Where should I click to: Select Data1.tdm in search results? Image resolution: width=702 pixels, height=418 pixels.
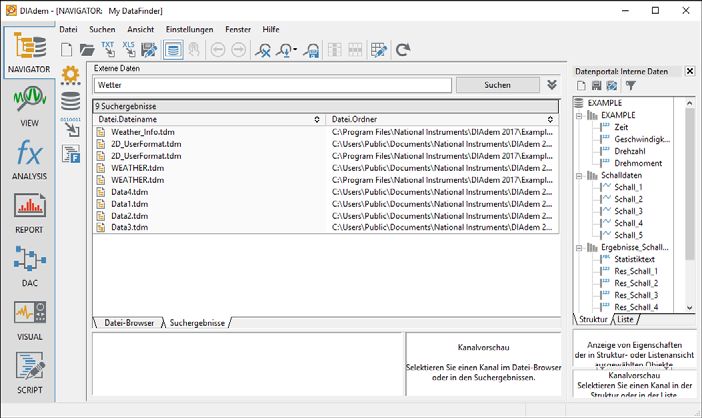[x=129, y=204]
